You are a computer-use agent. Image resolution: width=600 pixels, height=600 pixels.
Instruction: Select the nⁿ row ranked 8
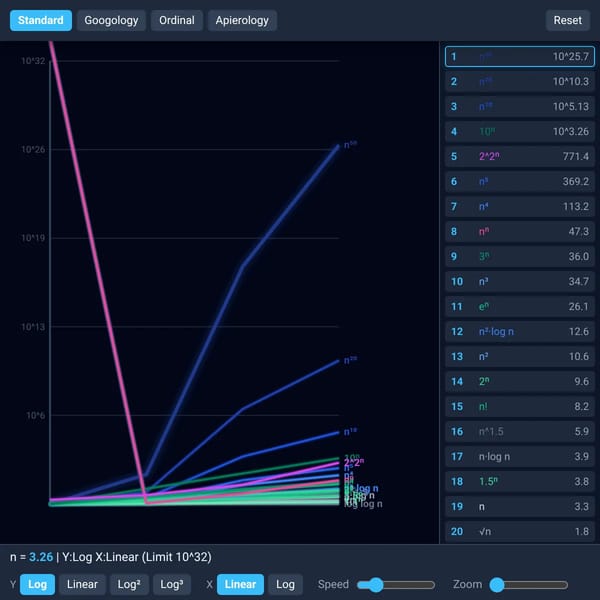520,232
